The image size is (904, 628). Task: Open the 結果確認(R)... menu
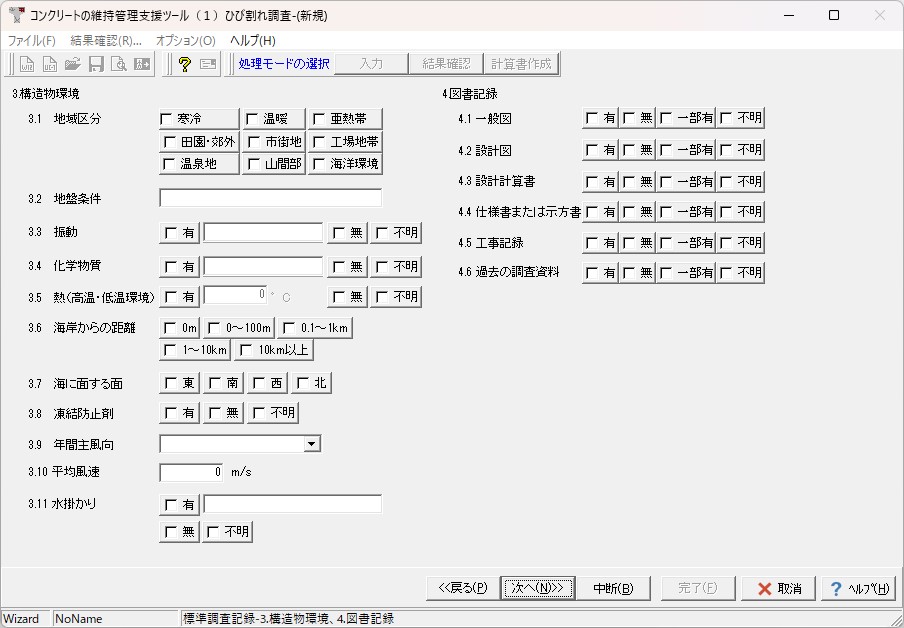pyautogui.click(x=106, y=41)
